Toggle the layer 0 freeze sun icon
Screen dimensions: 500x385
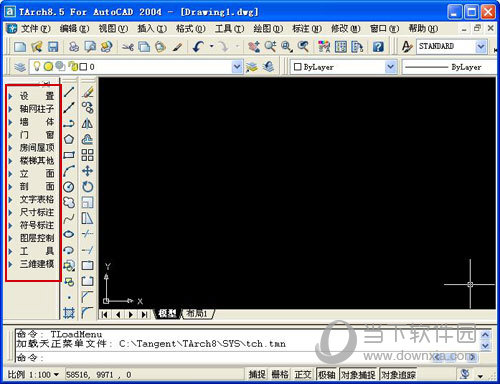point(48,67)
